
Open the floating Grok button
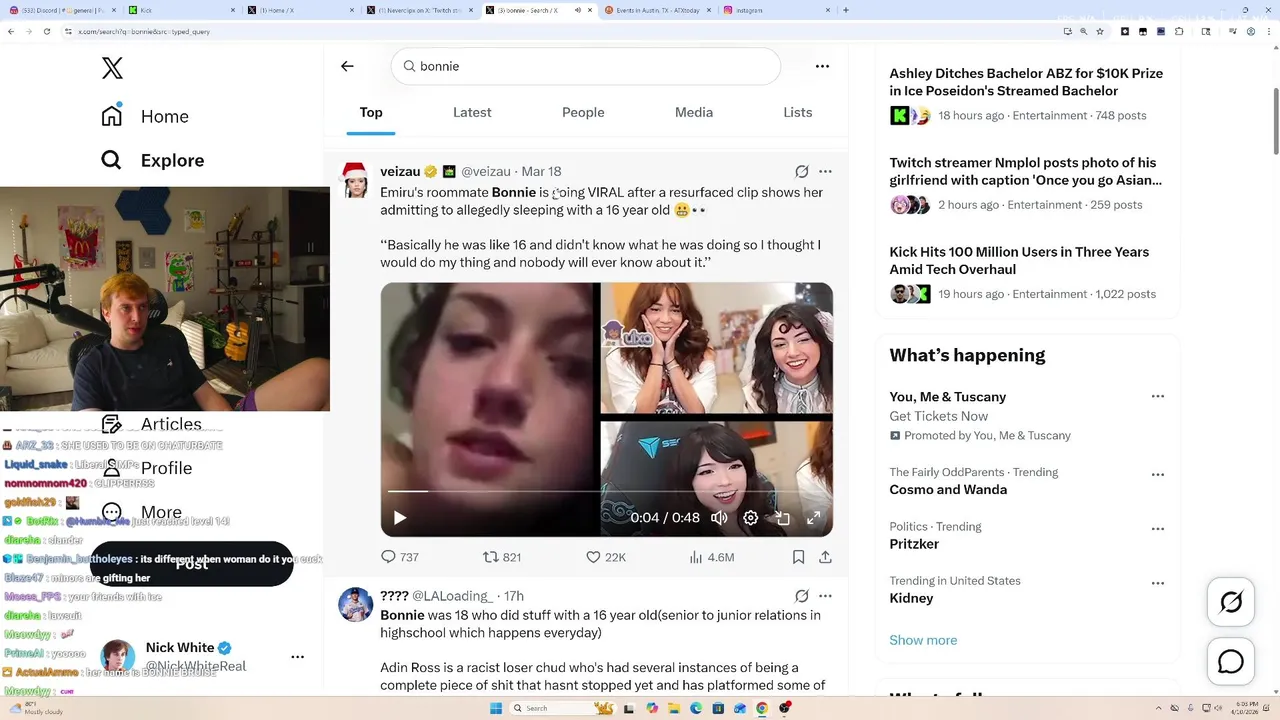tap(1231, 602)
